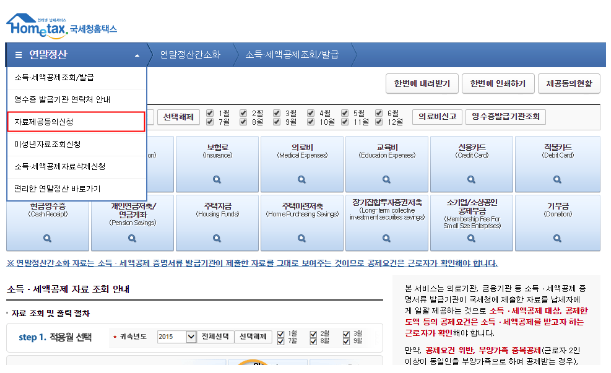Screen dimensions: 611x373
Task: Click the 소득 - 세액공제 자료 조회 안내 heading
Action: click(68, 289)
